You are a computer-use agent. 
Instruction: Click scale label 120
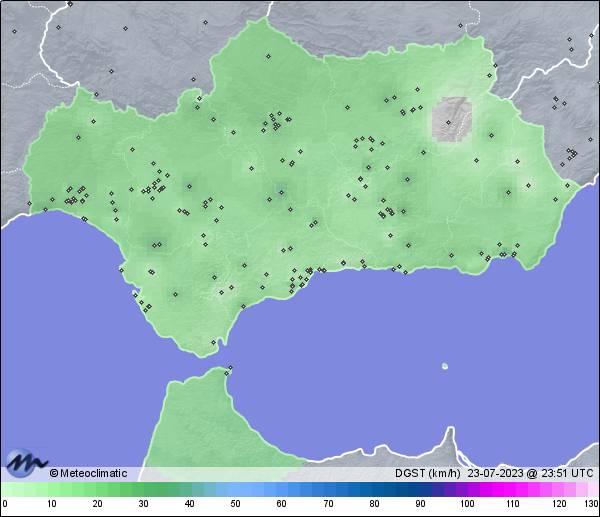click(x=559, y=503)
